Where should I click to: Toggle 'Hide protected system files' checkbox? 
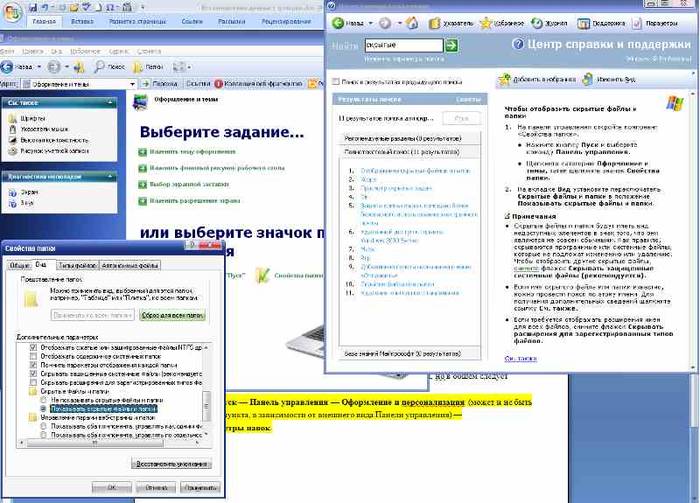pos(34,372)
